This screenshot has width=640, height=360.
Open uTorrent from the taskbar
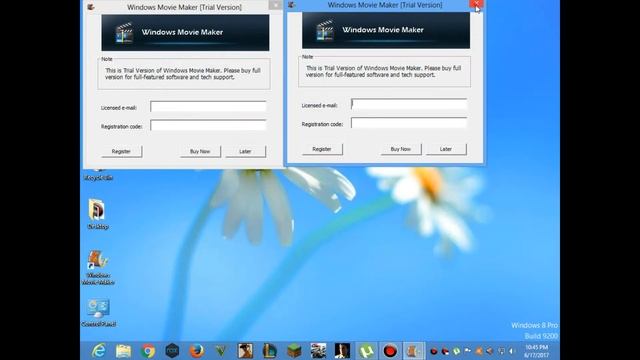tap(366, 351)
